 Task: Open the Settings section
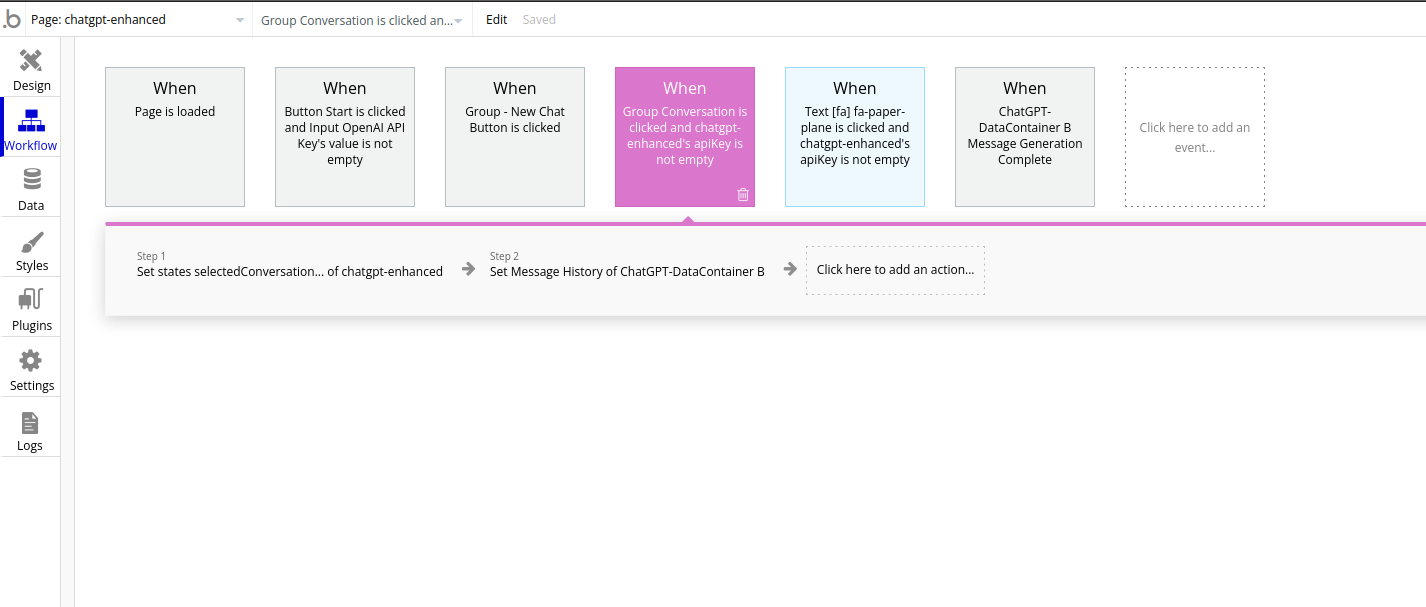pos(31,367)
